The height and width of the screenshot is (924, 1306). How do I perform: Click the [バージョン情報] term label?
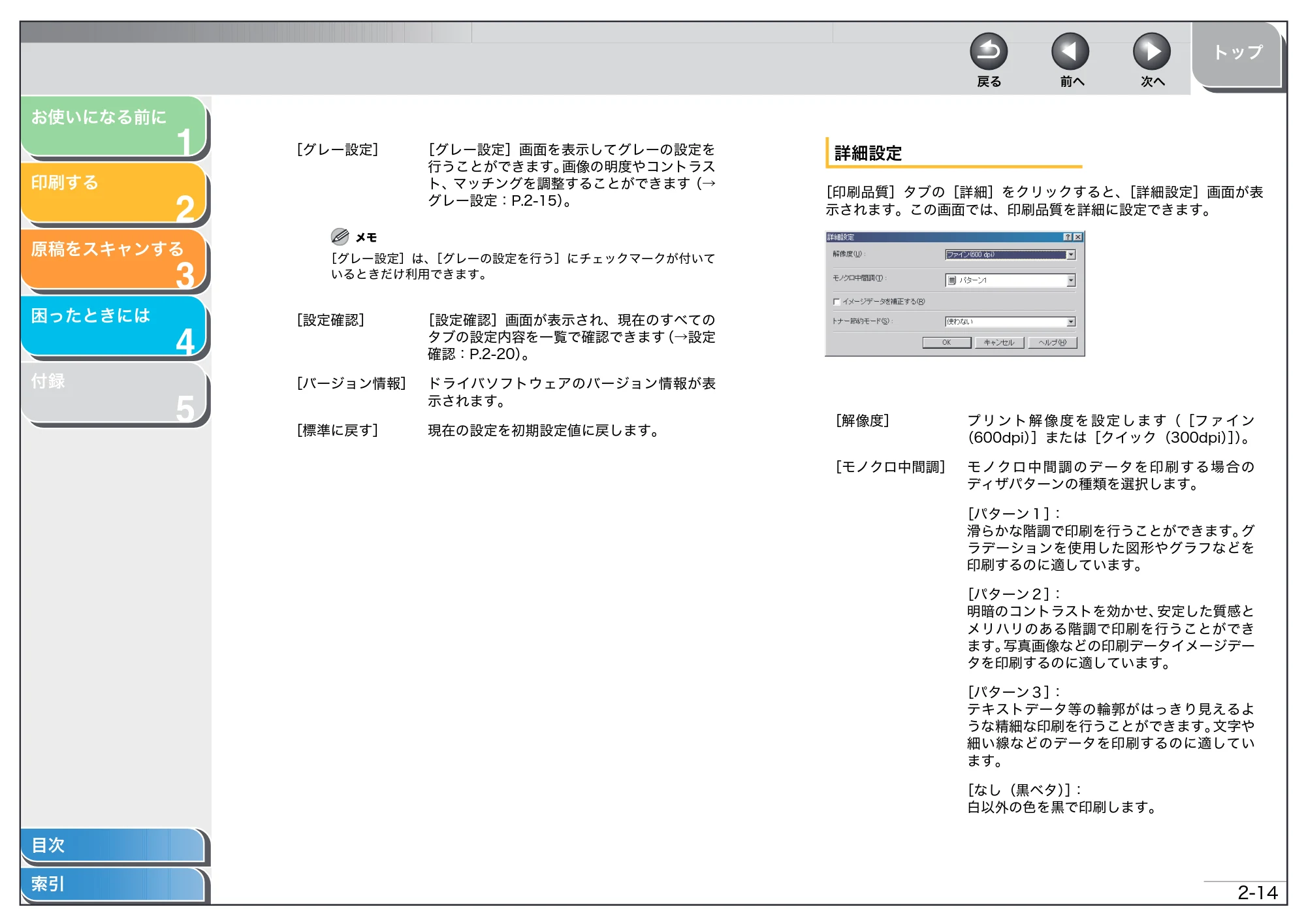tap(351, 383)
